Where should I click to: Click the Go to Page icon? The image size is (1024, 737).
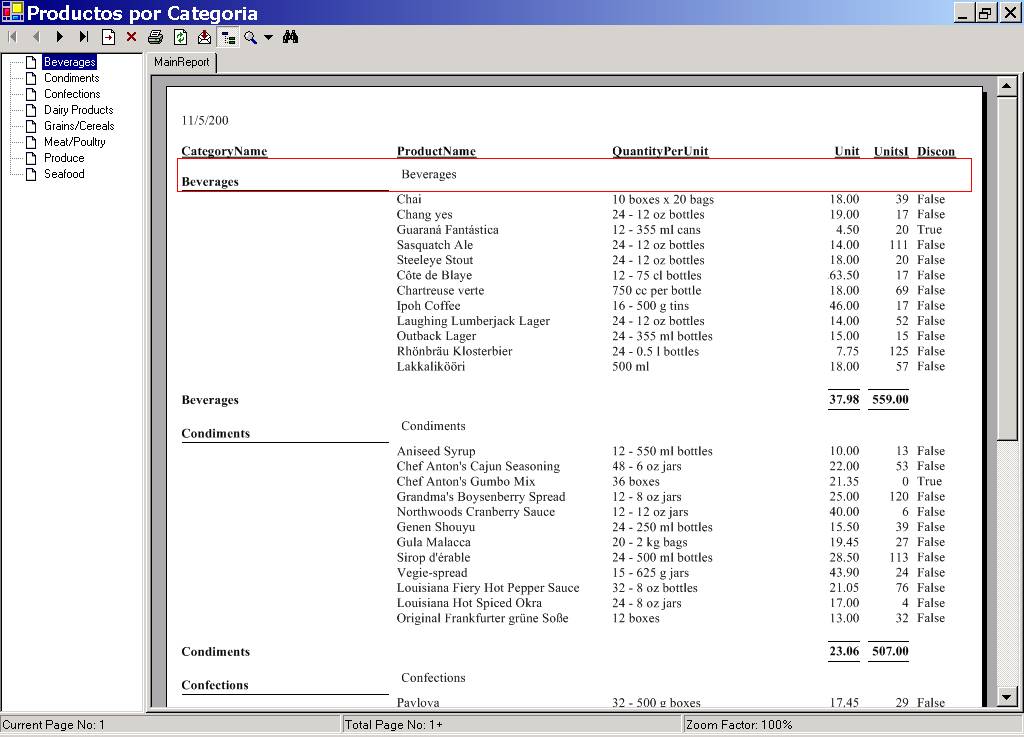coord(108,37)
